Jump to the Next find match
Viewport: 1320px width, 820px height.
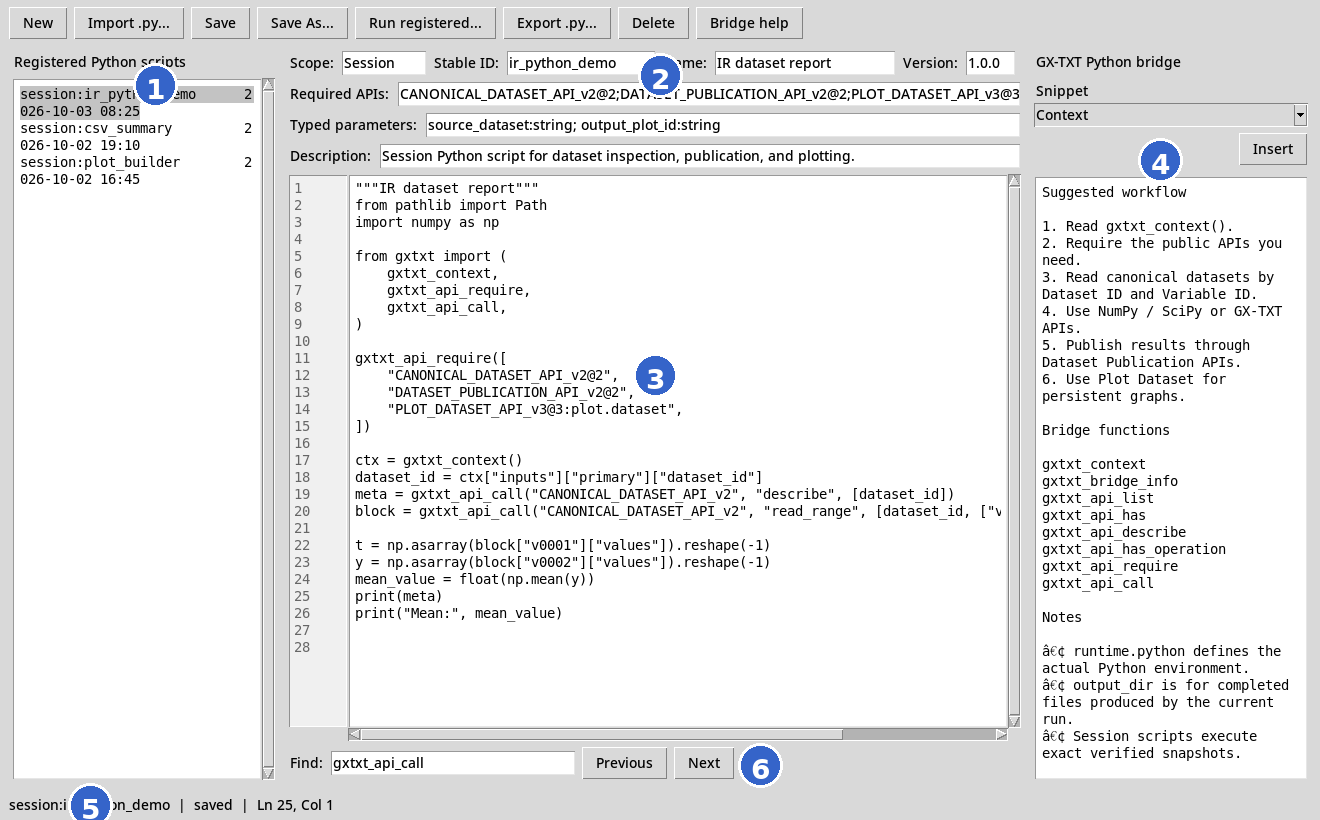pos(704,763)
